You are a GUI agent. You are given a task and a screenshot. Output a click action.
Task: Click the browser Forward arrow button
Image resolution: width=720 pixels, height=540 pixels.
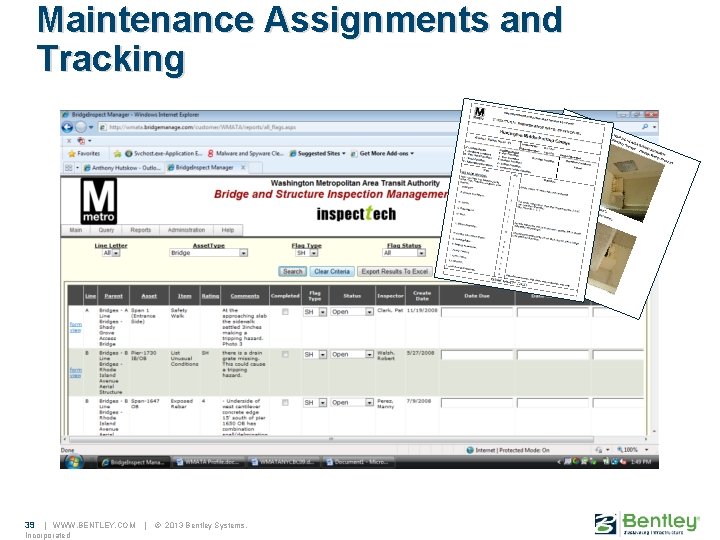tap(81, 127)
